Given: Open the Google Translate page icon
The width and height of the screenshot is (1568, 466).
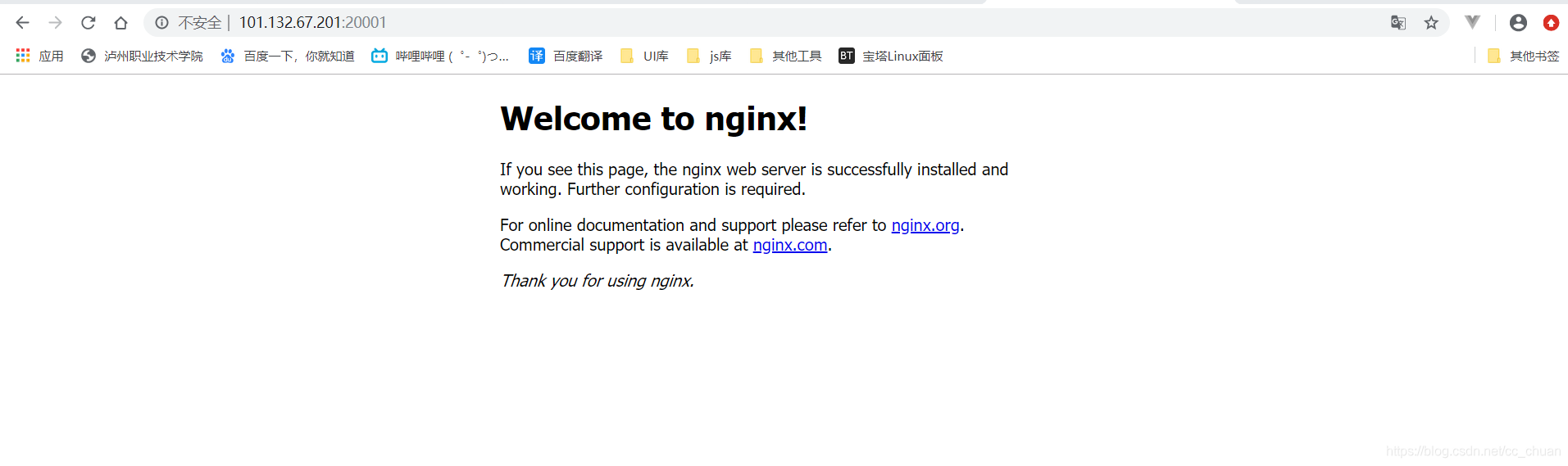Looking at the screenshot, I should click(1398, 23).
